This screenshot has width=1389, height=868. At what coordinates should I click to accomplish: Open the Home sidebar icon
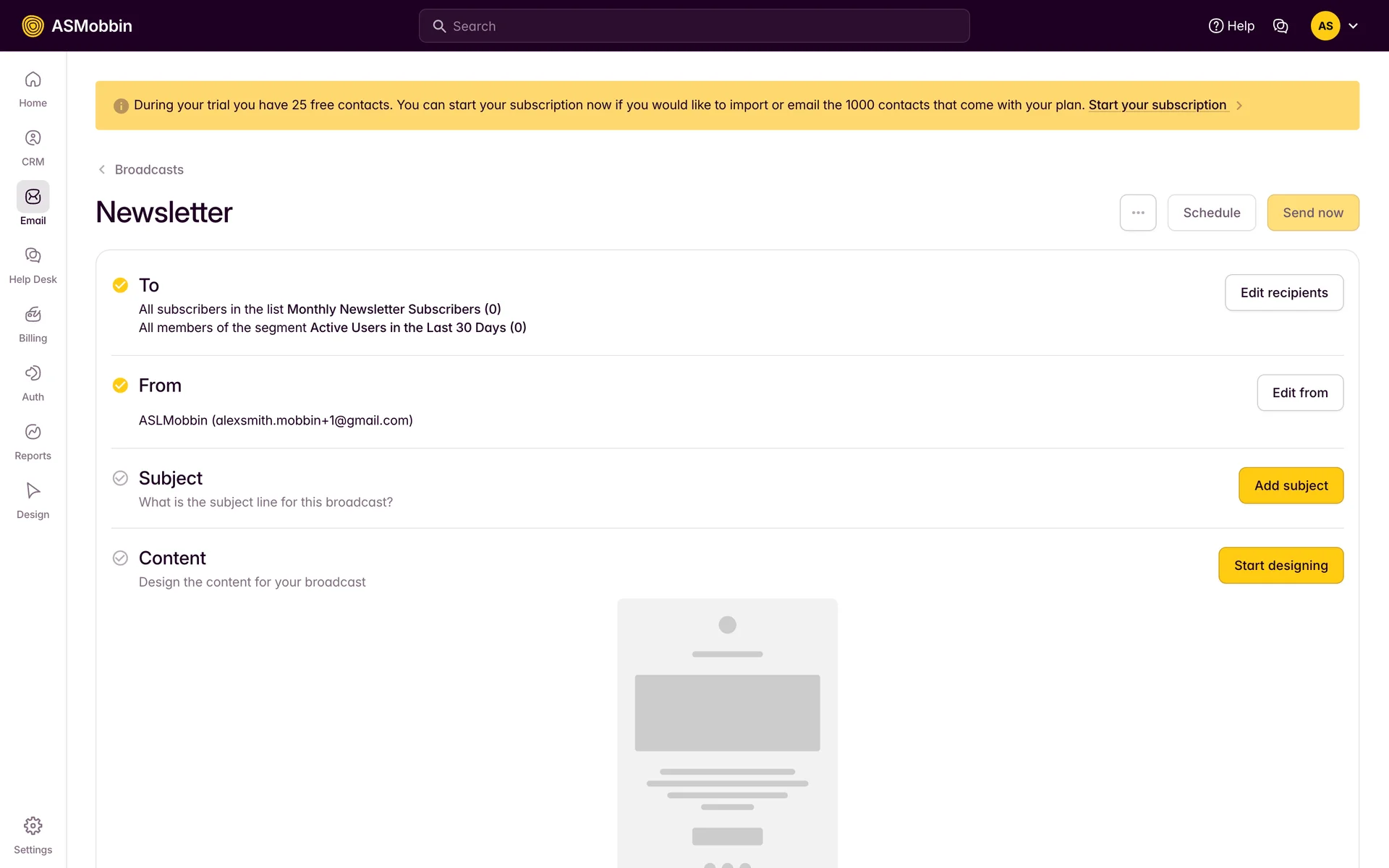point(33,80)
